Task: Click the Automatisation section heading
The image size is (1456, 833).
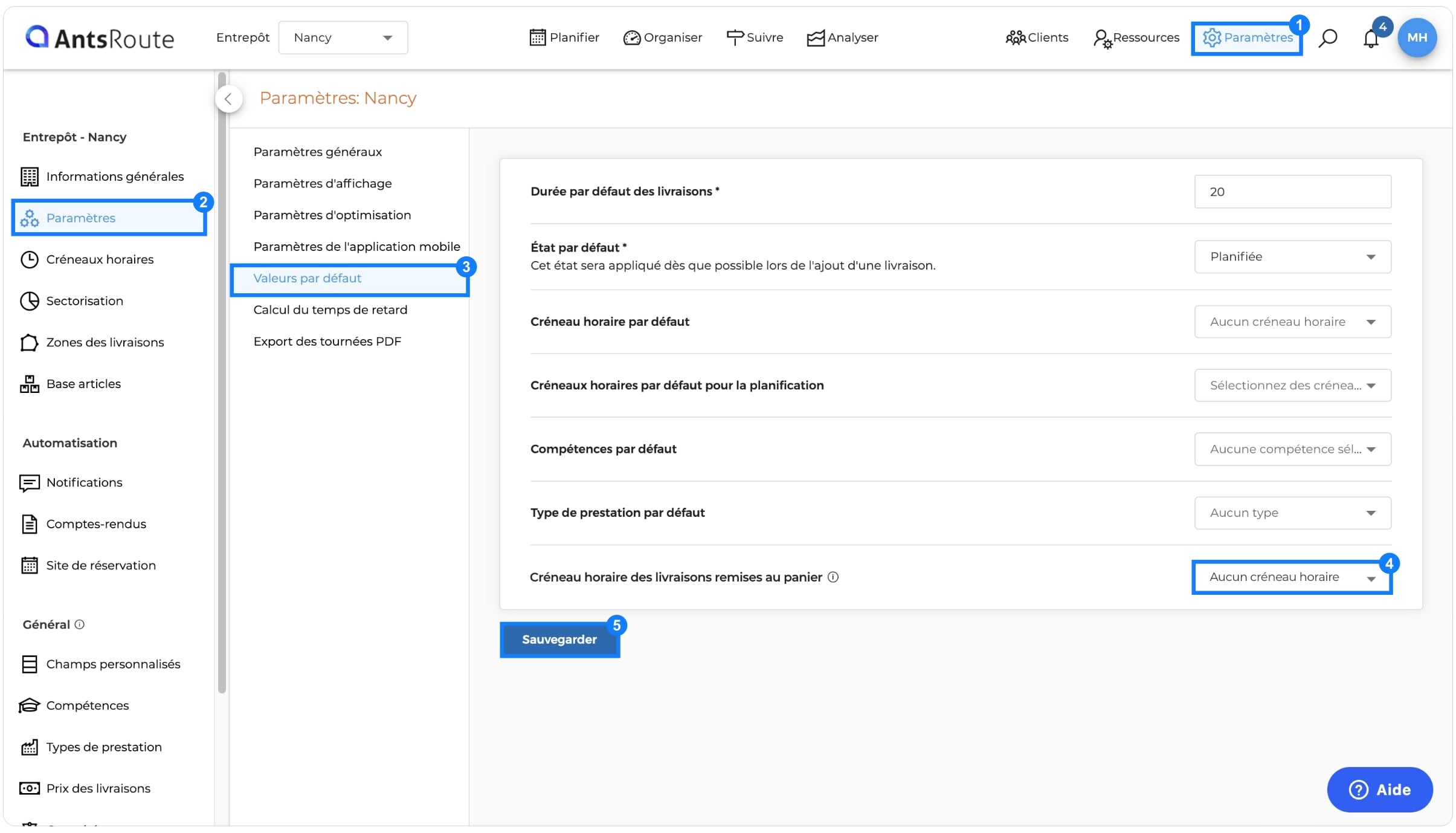Action: point(69,443)
